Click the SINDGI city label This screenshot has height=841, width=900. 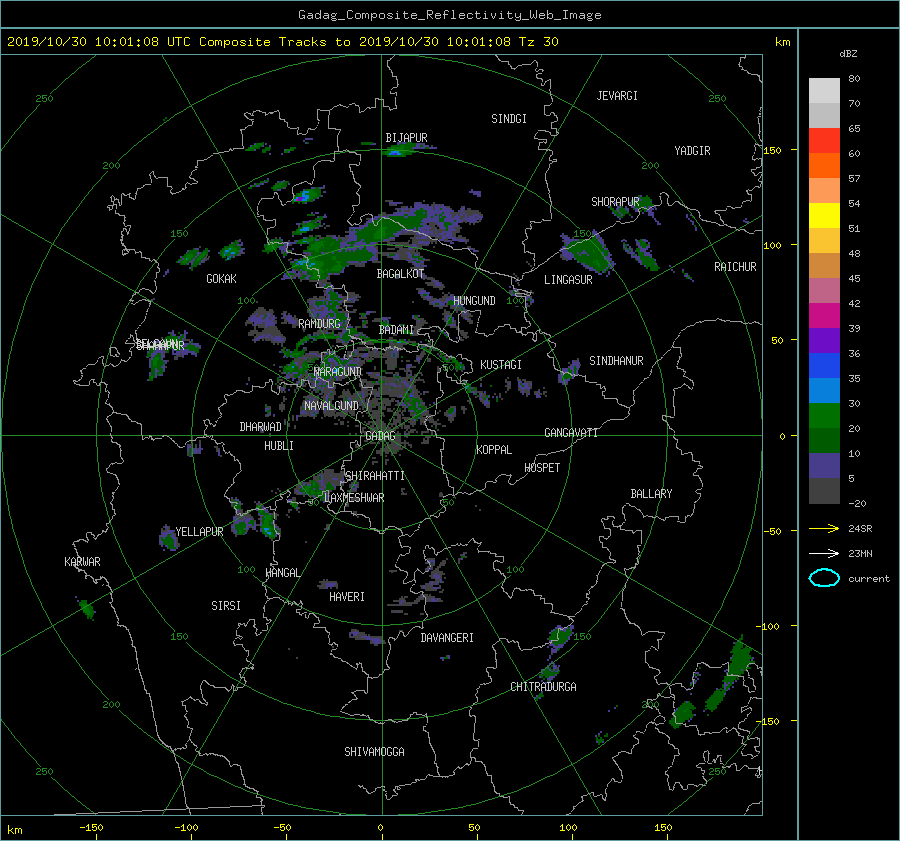(509, 119)
